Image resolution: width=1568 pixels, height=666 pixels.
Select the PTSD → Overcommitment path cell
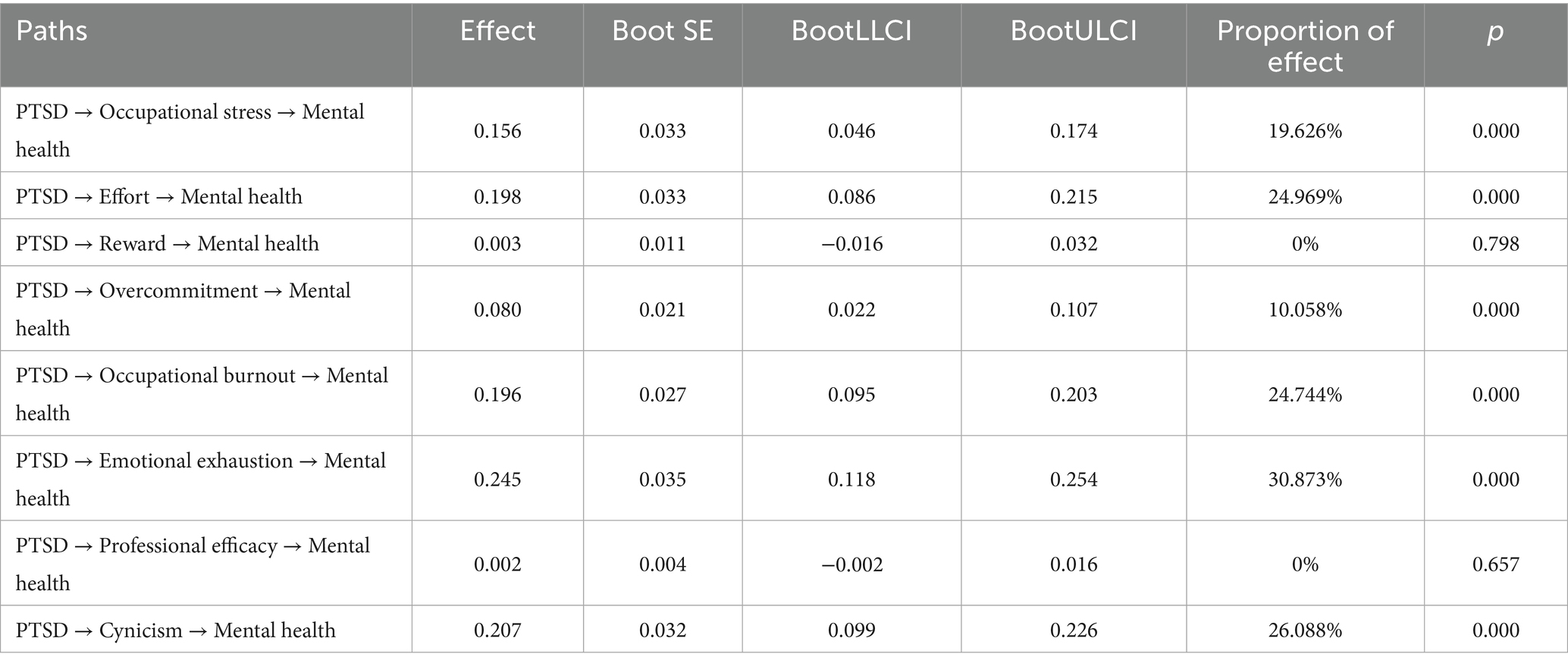coord(183,309)
